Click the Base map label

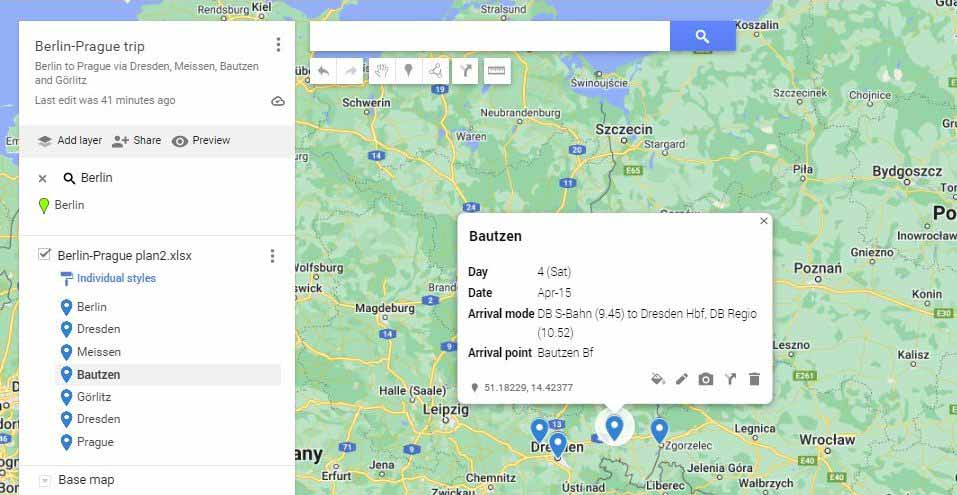click(x=86, y=480)
